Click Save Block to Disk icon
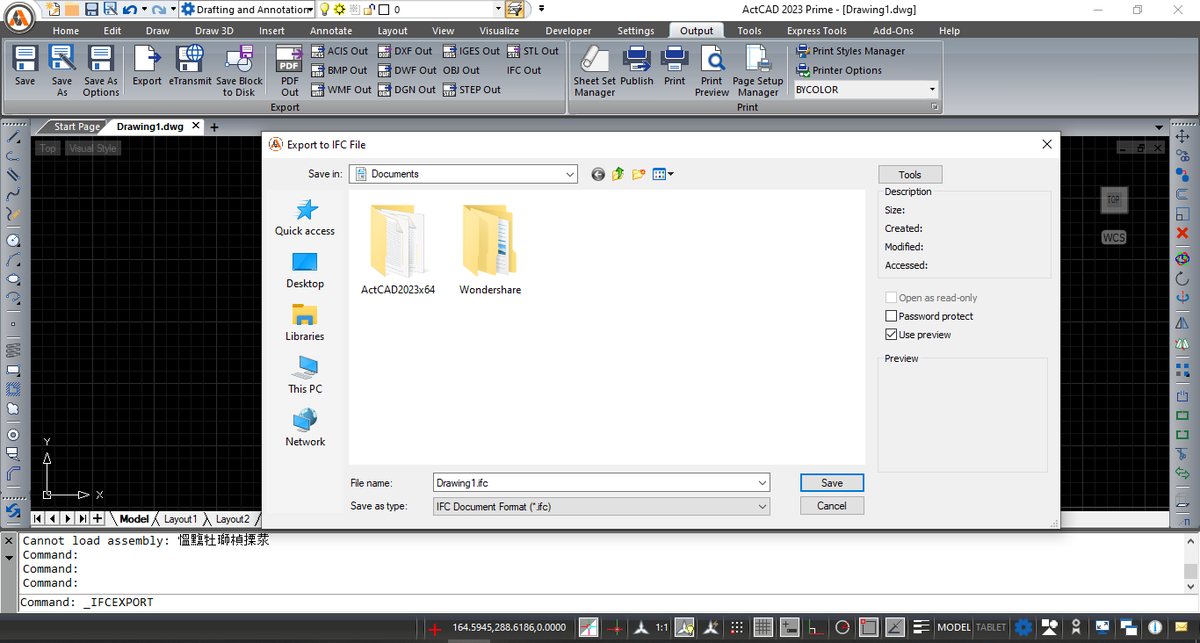Image resolution: width=1200 pixels, height=643 pixels. click(239, 70)
